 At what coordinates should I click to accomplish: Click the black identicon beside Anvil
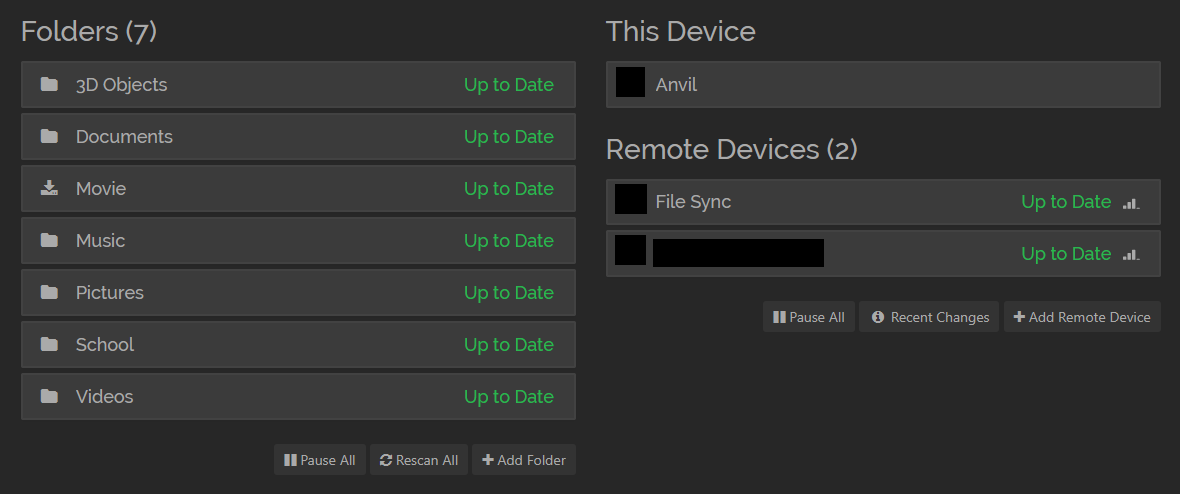coord(630,82)
